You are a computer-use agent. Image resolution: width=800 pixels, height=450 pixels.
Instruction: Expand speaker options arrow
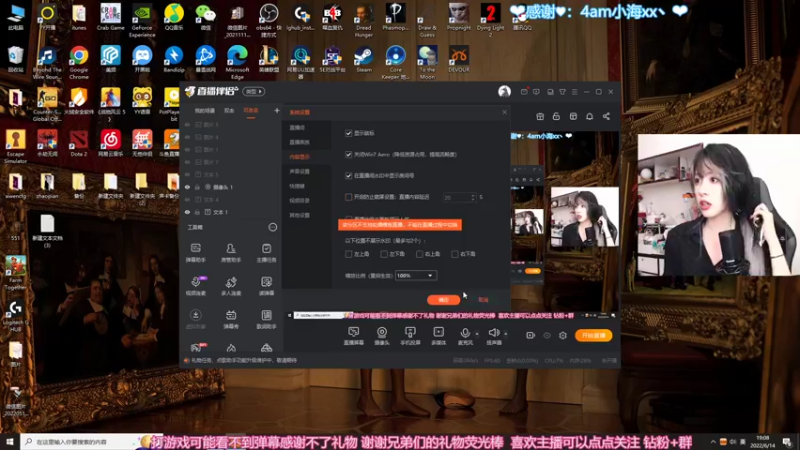click(x=506, y=334)
